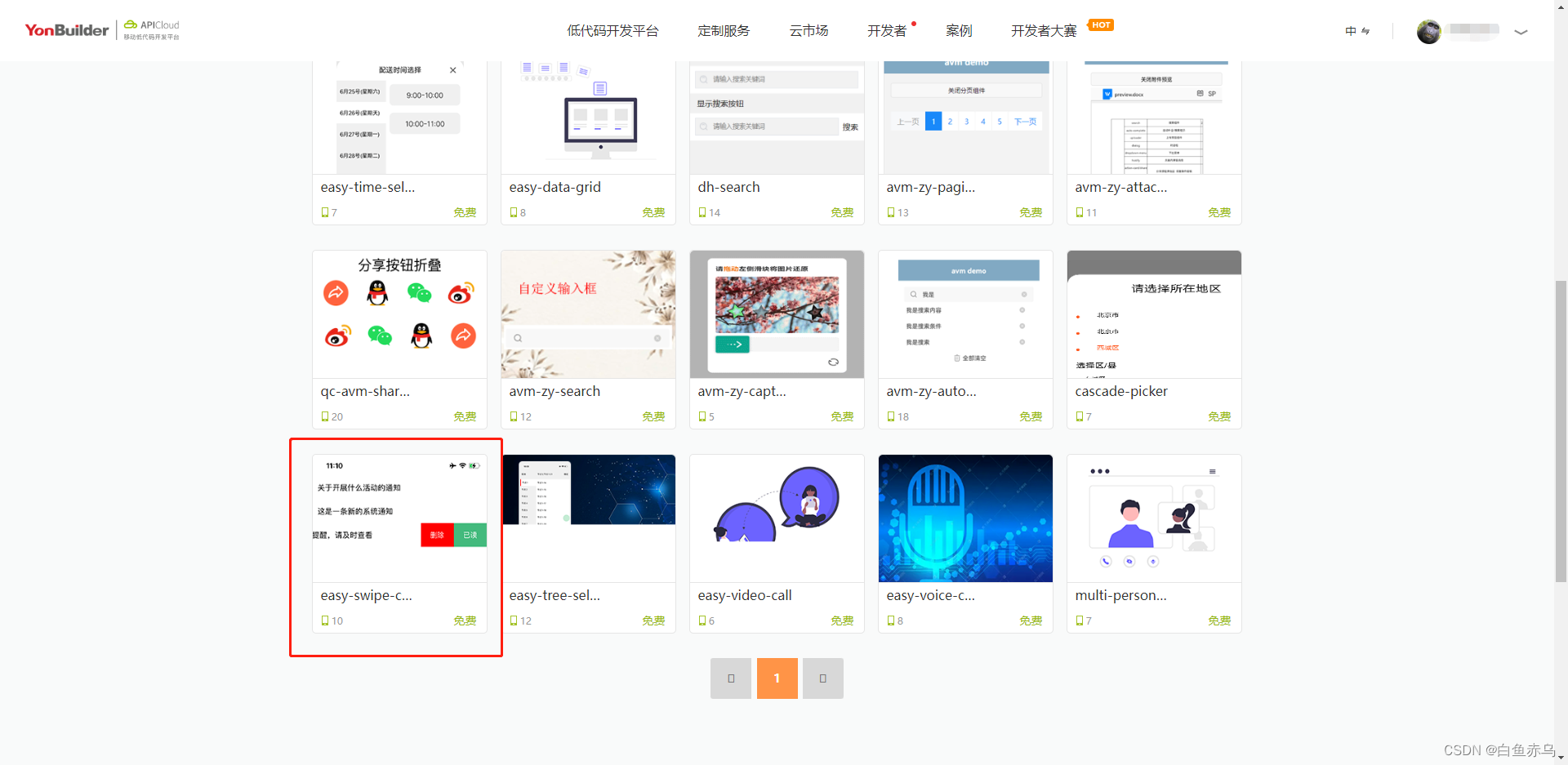Open 案例 menu
1568x765 pixels.
pyautogui.click(x=959, y=31)
